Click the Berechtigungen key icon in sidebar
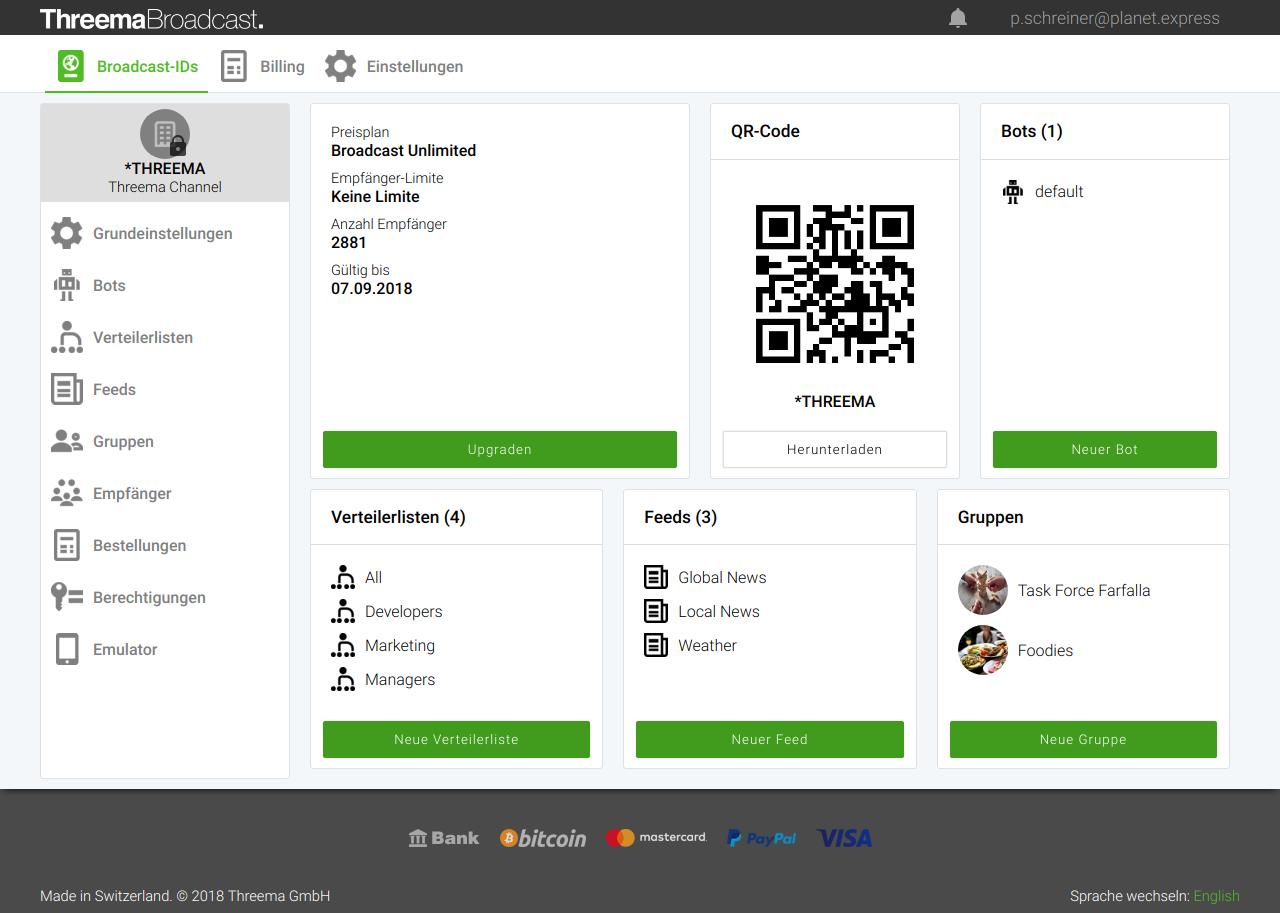Viewport: 1280px width, 913px height. click(67, 597)
